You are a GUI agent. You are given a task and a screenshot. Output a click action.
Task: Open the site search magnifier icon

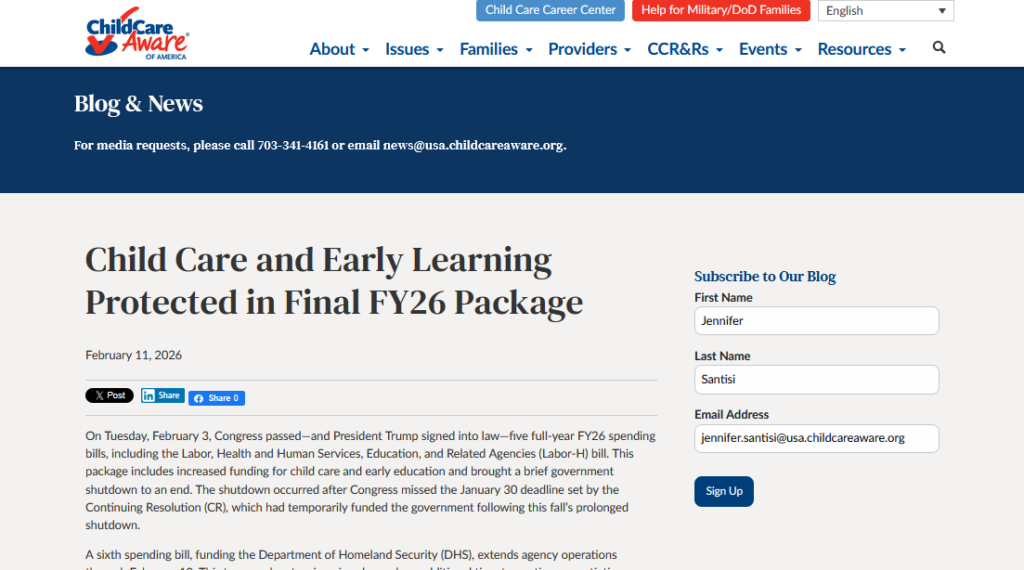[x=939, y=47]
